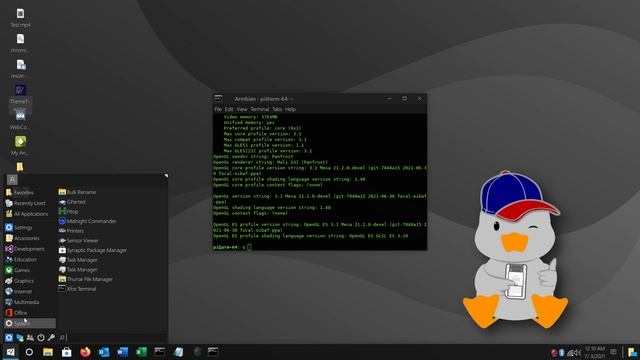Image resolution: width=640 pixels, height=360 pixels.
Task: Select Accessories category
Action: point(22,238)
